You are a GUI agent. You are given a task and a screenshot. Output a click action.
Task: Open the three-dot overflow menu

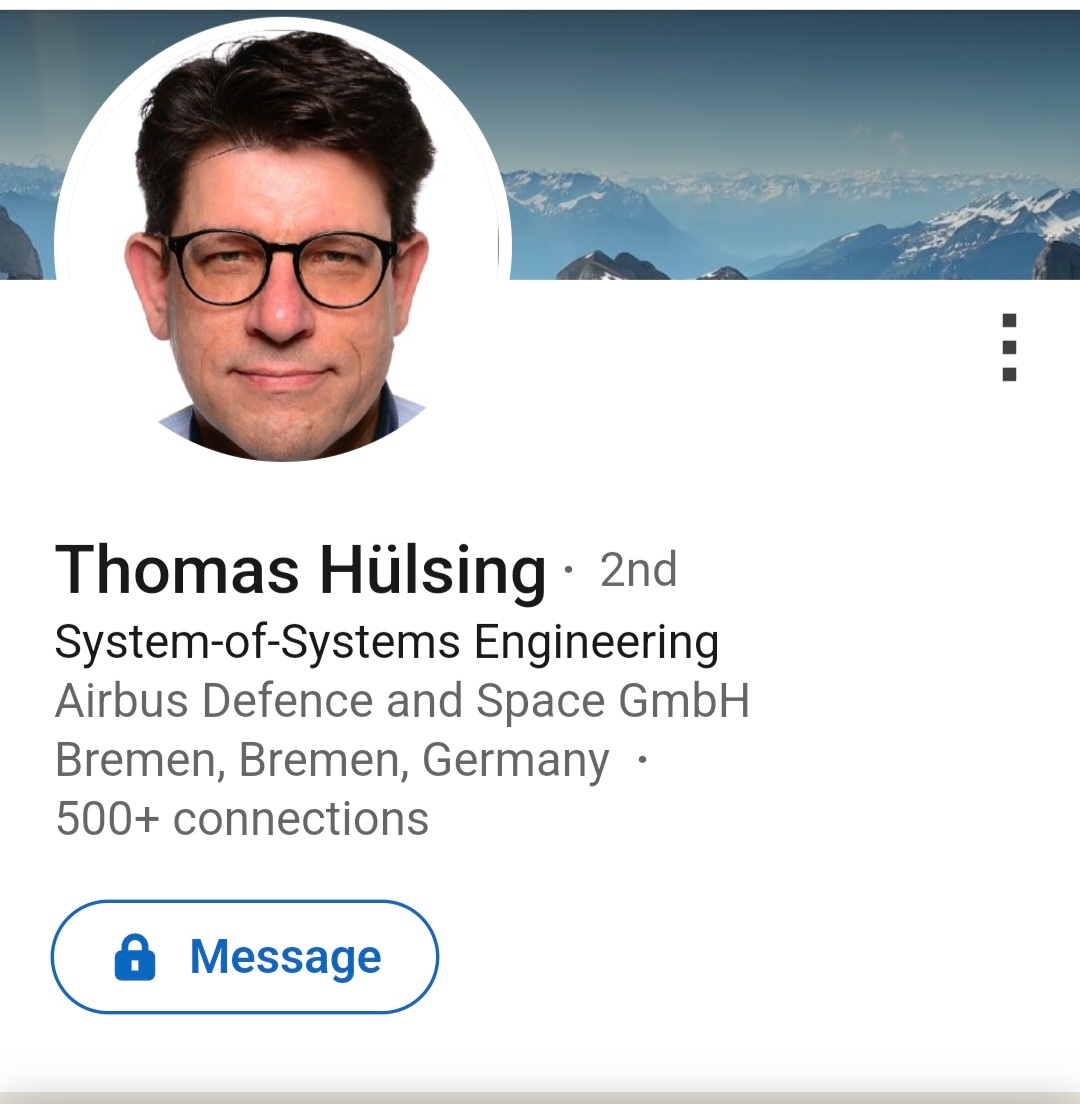pyautogui.click(x=1008, y=347)
